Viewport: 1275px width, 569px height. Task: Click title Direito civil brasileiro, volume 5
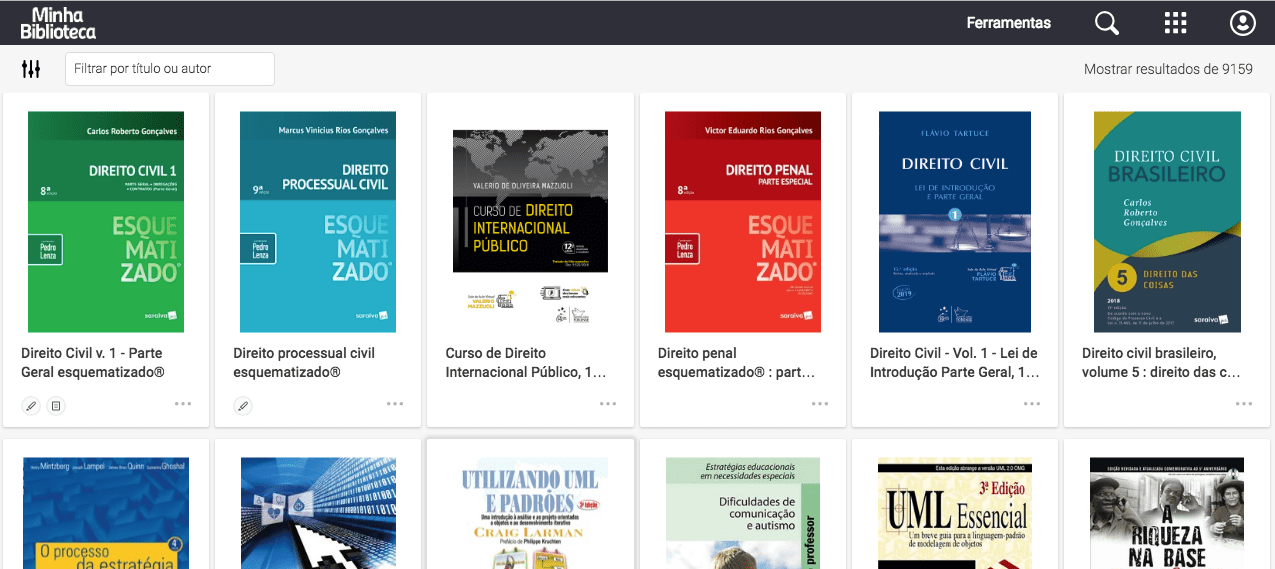coord(1162,362)
